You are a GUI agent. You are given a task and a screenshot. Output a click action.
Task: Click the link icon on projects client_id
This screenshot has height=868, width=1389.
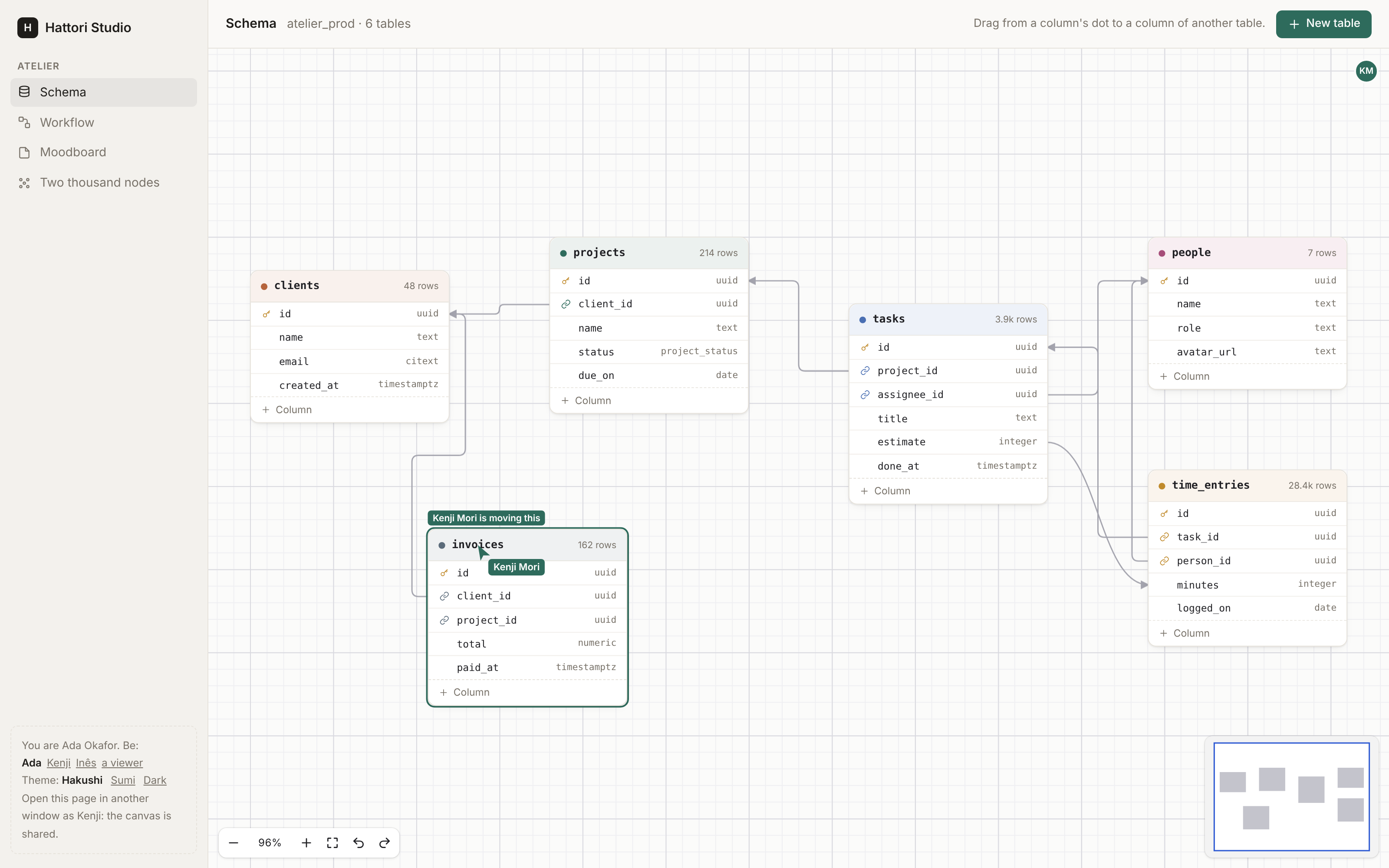566,304
